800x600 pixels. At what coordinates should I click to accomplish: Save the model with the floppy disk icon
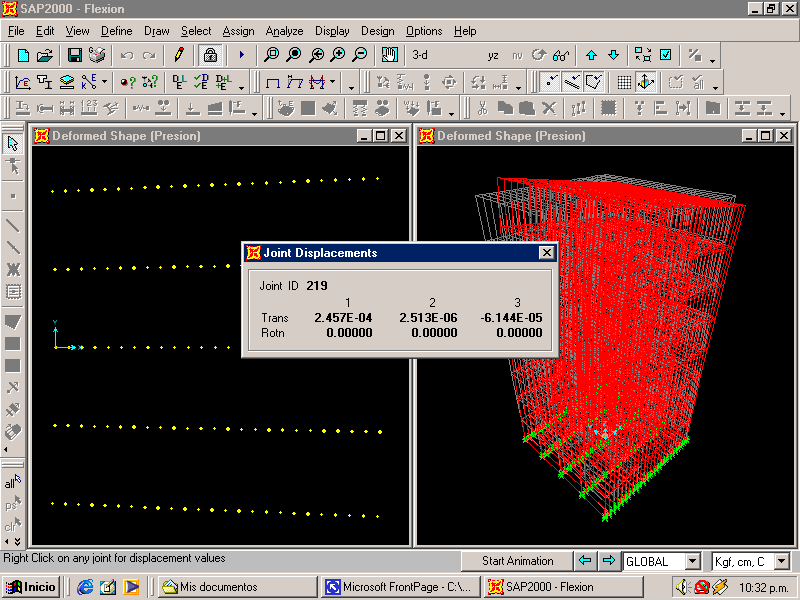click(x=75, y=55)
